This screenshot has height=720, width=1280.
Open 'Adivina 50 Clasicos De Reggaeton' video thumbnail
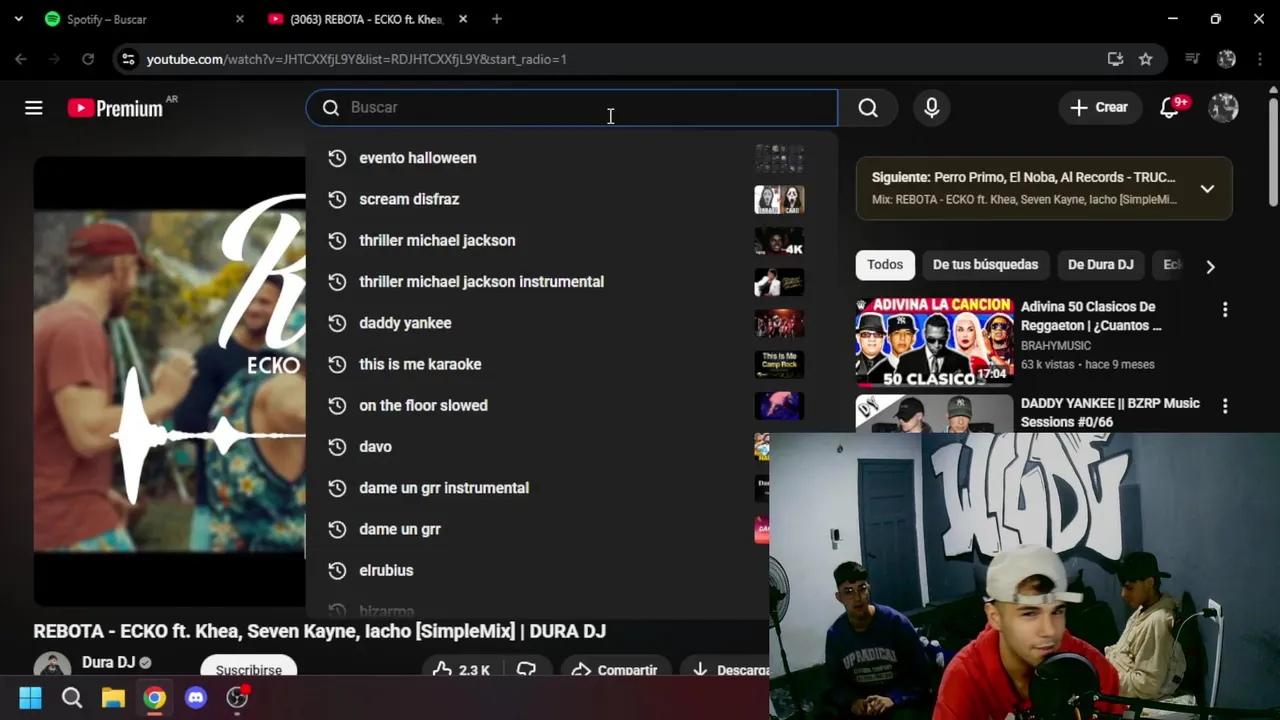[x=934, y=341]
